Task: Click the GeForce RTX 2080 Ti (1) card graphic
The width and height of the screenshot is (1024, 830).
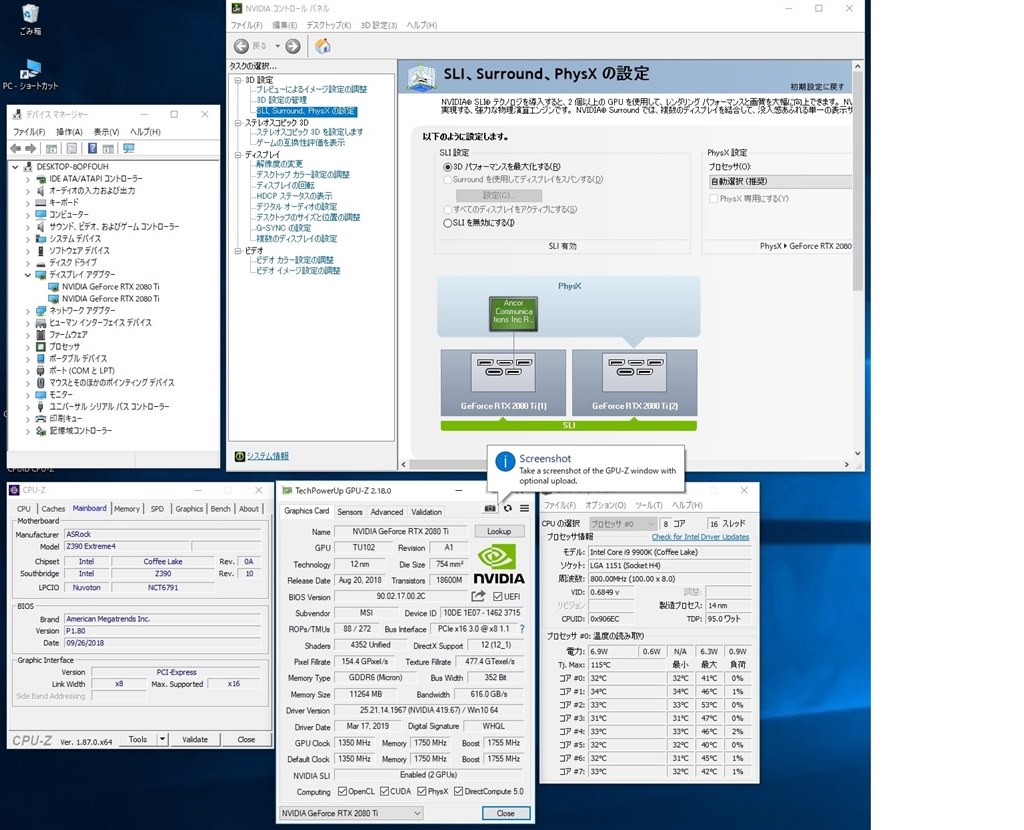Action: [504, 383]
